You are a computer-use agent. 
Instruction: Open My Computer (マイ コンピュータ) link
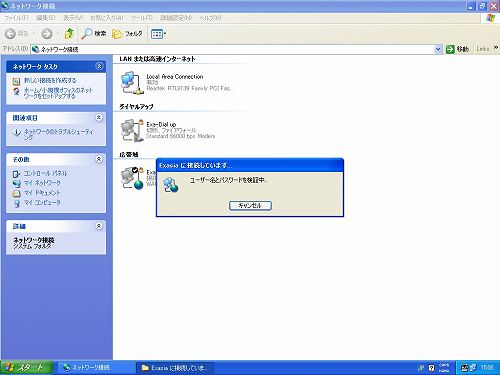42,202
